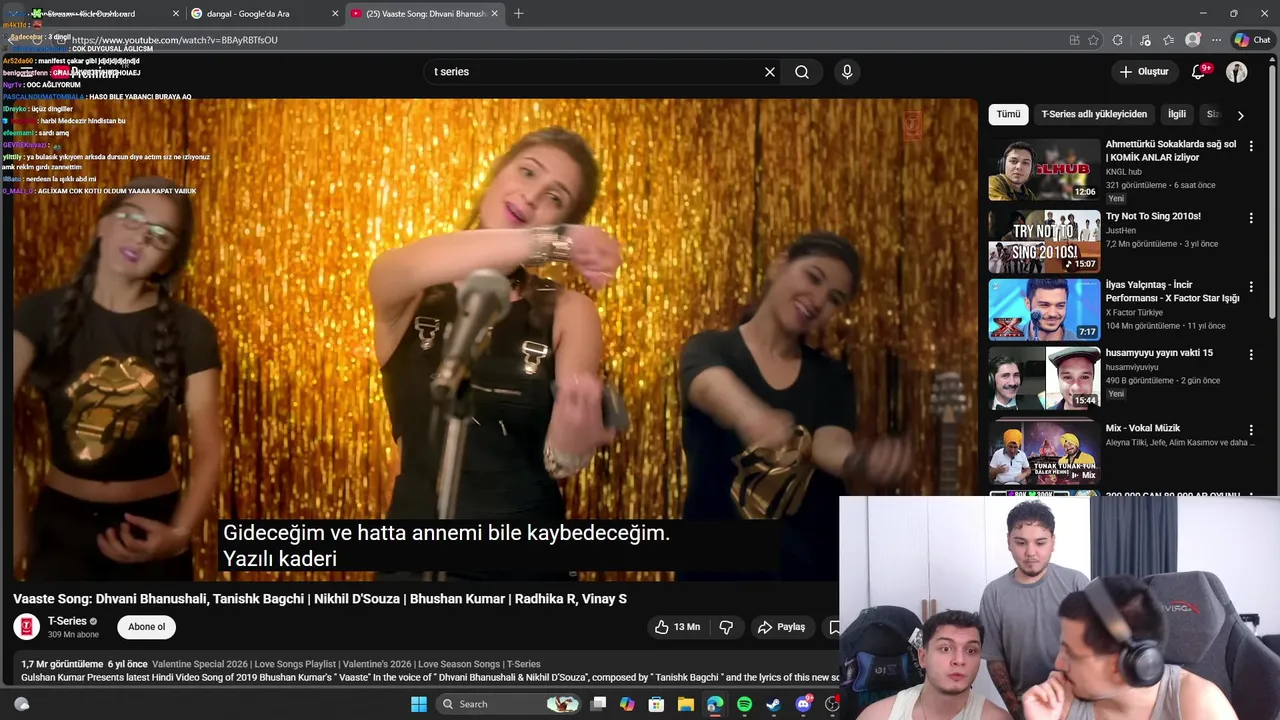Open husamyuyu yayın vakti 15 thumbnail
Screen dimensions: 1280x720
pyautogui.click(x=1044, y=378)
